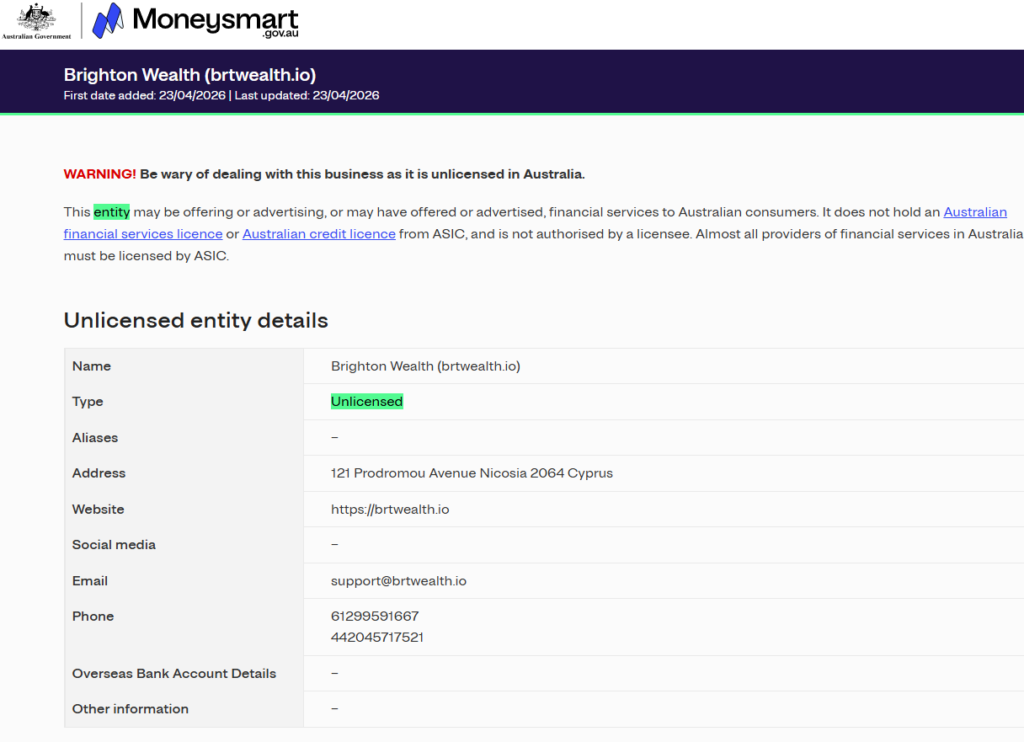Click the Aliases row label
Viewport: 1024px width, 742px height.
[95, 438]
